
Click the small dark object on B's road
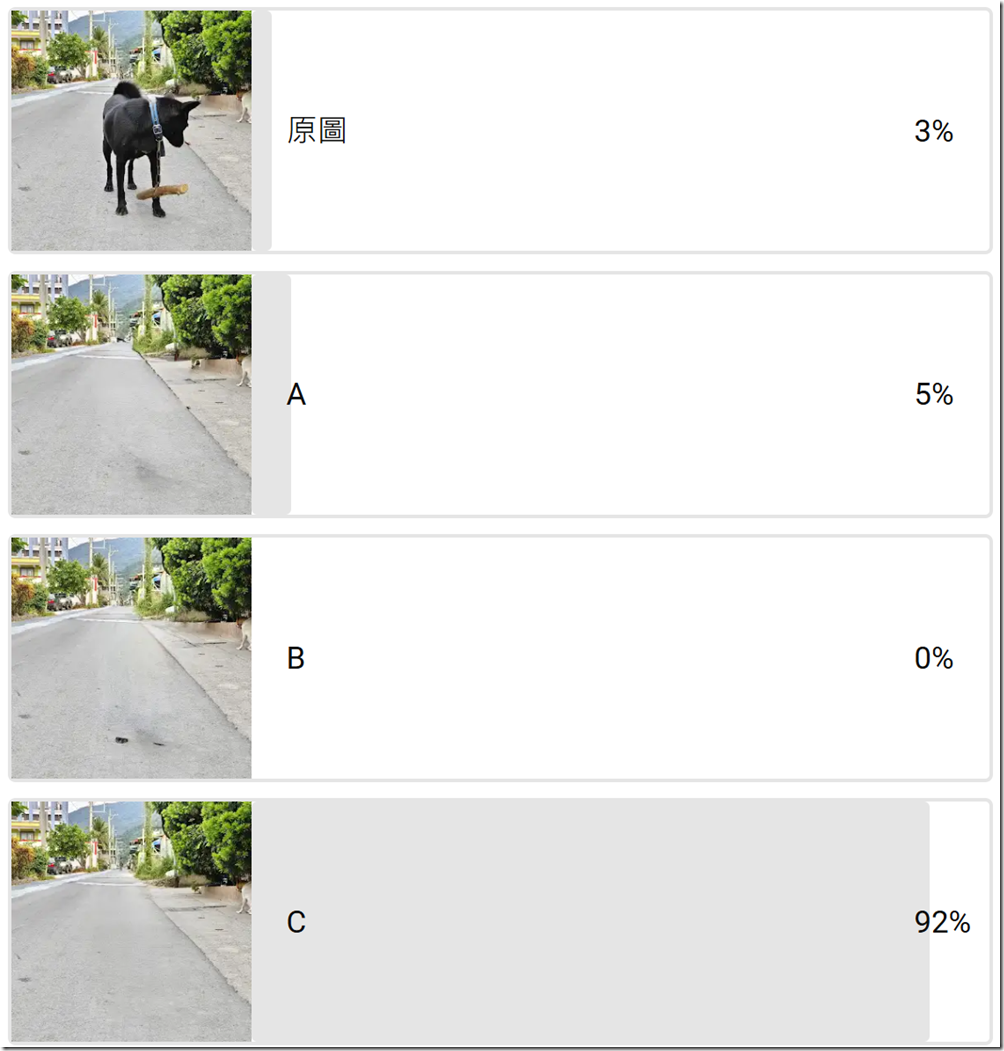pyautogui.click(x=121, y=740)
